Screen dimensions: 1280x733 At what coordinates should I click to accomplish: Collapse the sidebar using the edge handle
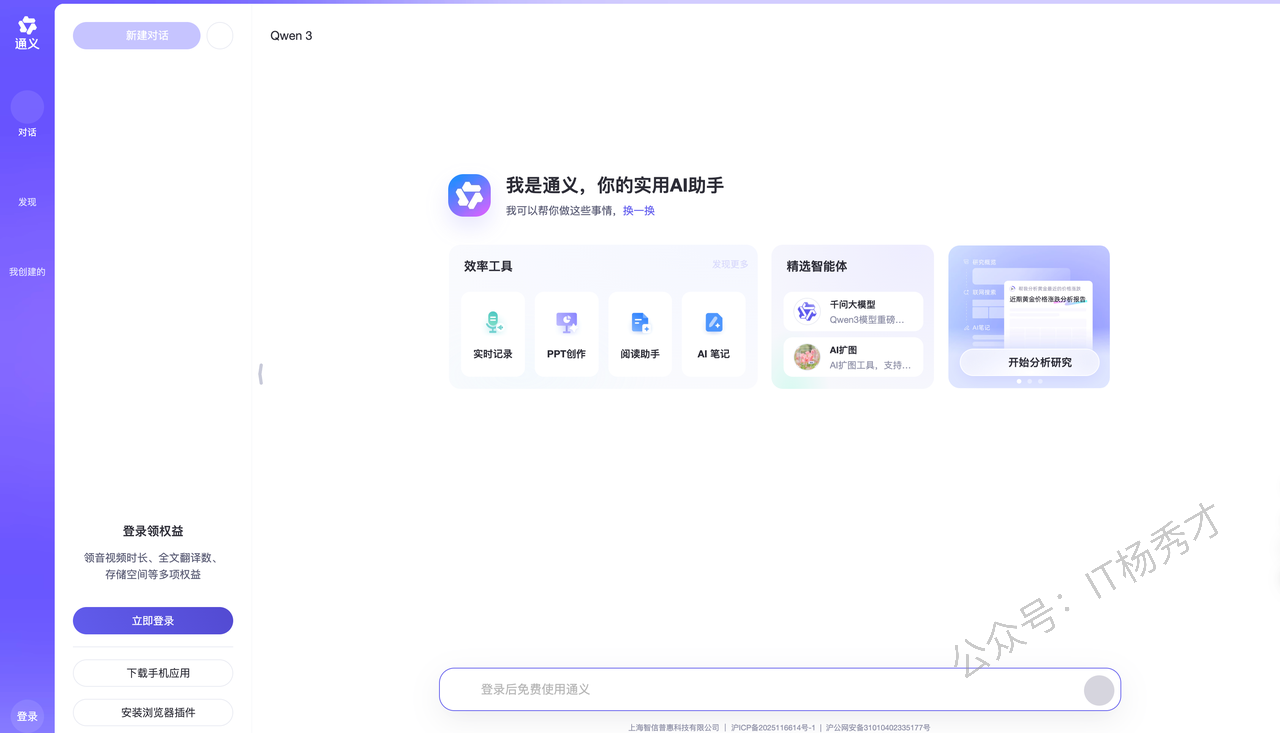(260, 374)
